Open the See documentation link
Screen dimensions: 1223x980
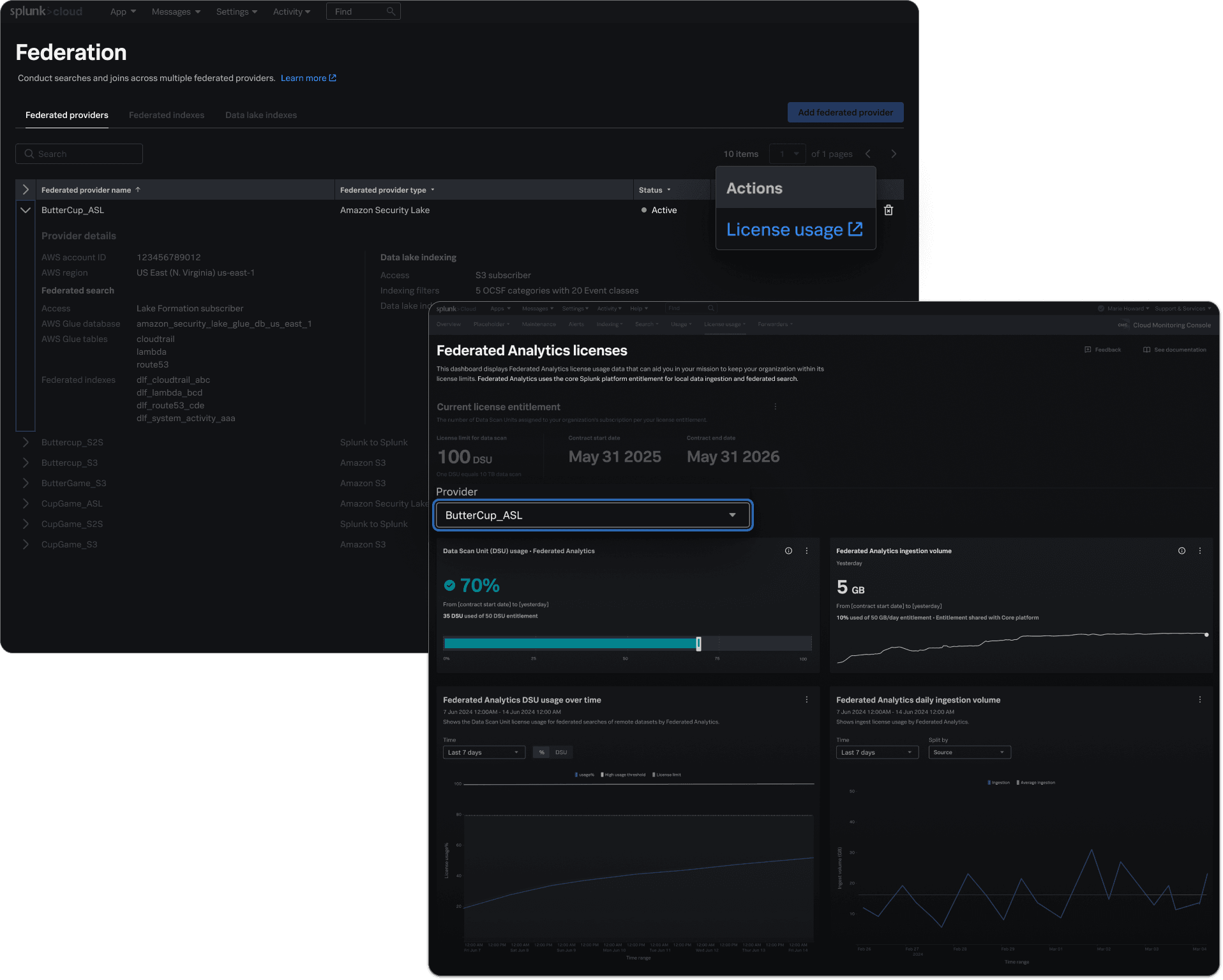coord(1174,350)
